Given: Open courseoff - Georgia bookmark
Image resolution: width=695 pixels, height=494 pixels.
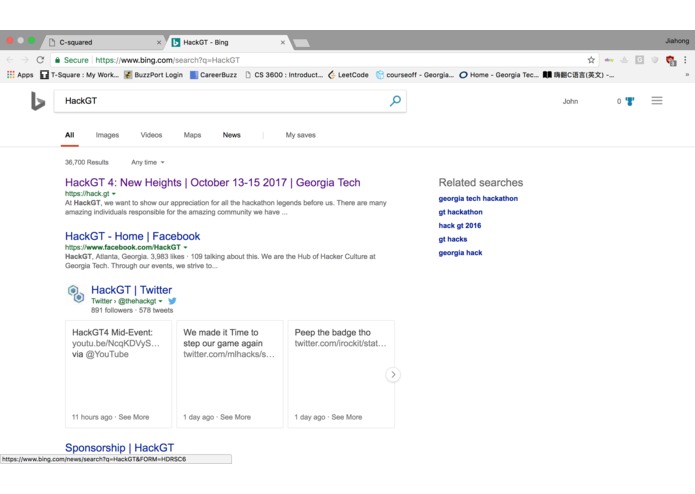Looking at the screenshot, I should point(415,75).
